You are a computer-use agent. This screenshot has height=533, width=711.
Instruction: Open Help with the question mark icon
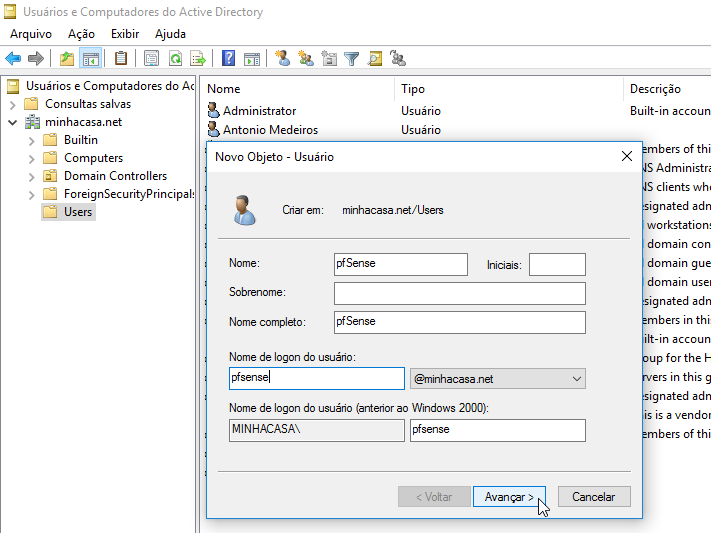(228, 59)
